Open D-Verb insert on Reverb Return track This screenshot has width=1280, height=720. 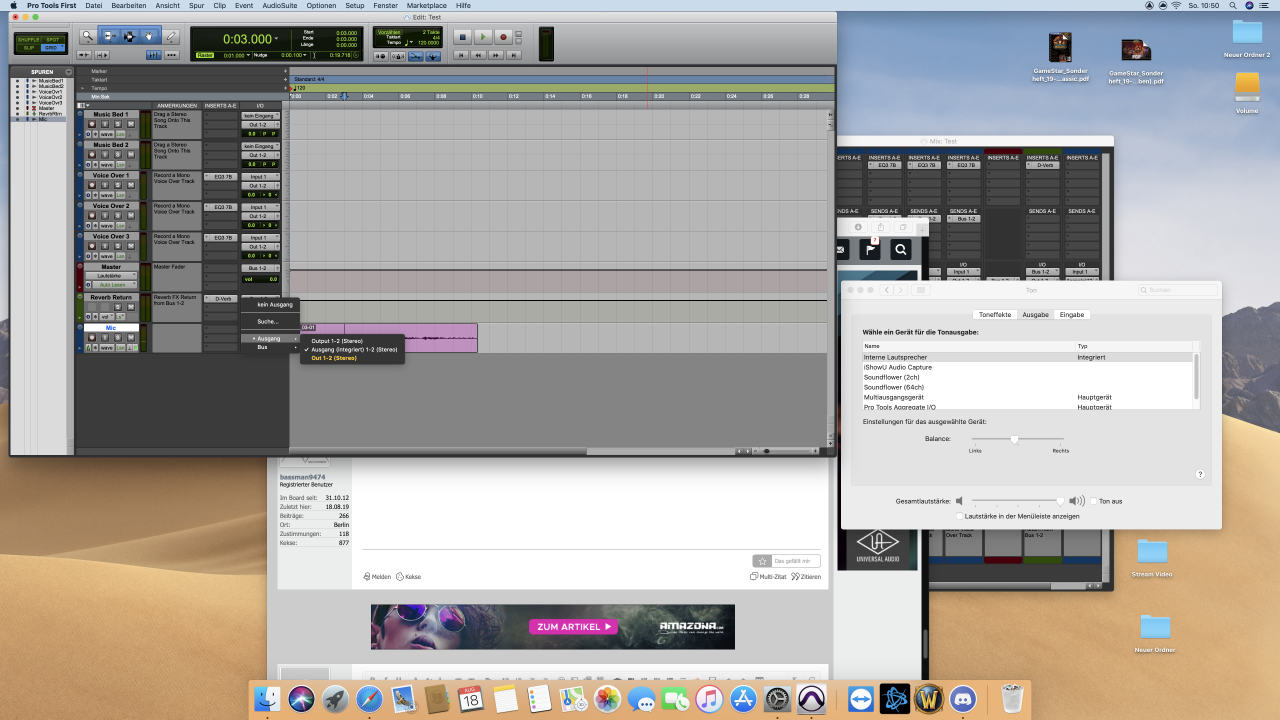coord(221,299)
